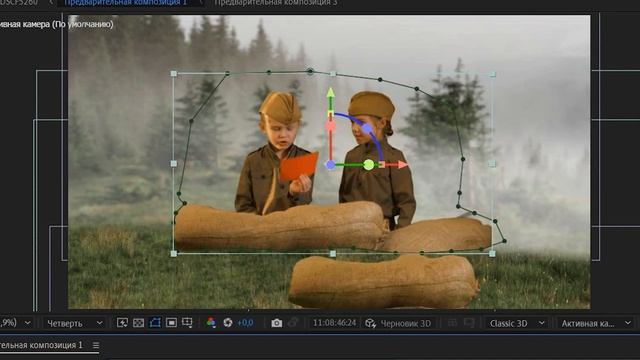The height and width of the screenshot is (360, 640).
Task: Open grid and guide options icon
Action: pyautogui.click(x=187, y=323)
